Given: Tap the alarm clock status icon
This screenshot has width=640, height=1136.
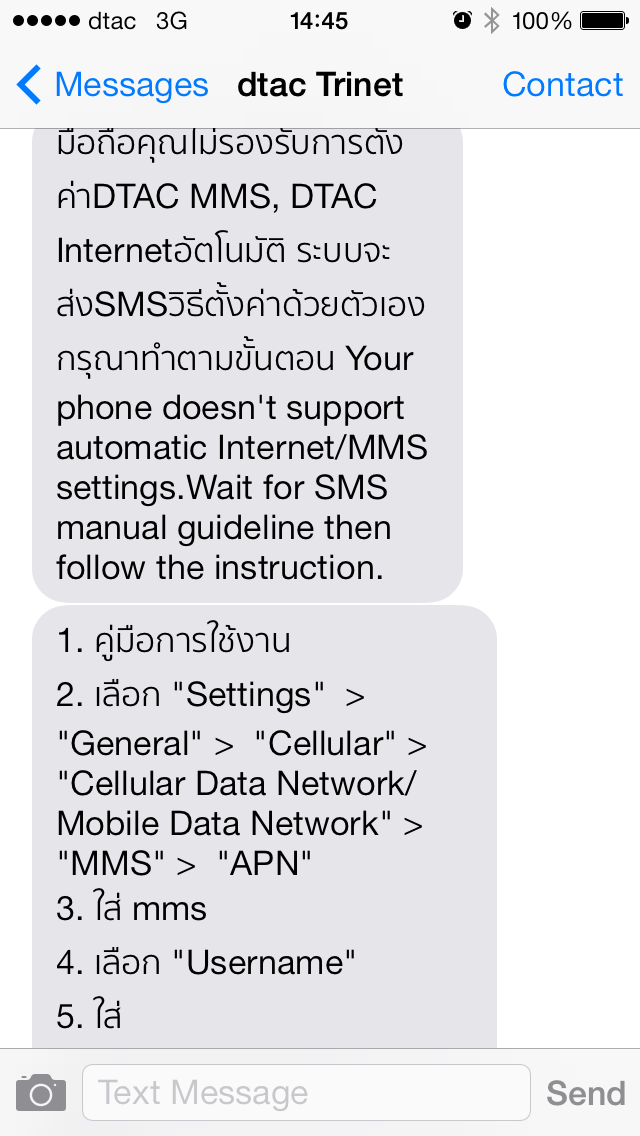Looking at the screenshot, I should [462, 20].
